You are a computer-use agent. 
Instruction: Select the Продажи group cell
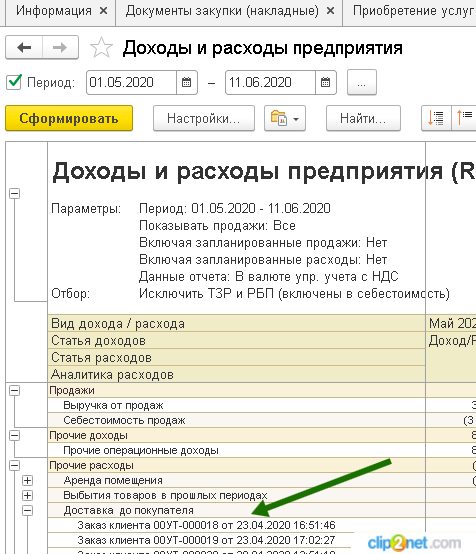point(236,390)
